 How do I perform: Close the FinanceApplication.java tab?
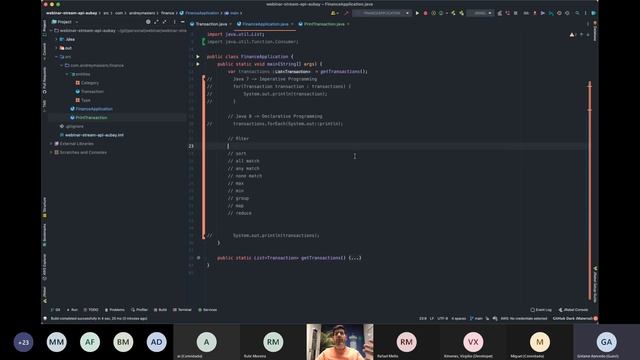pos(292,24)
